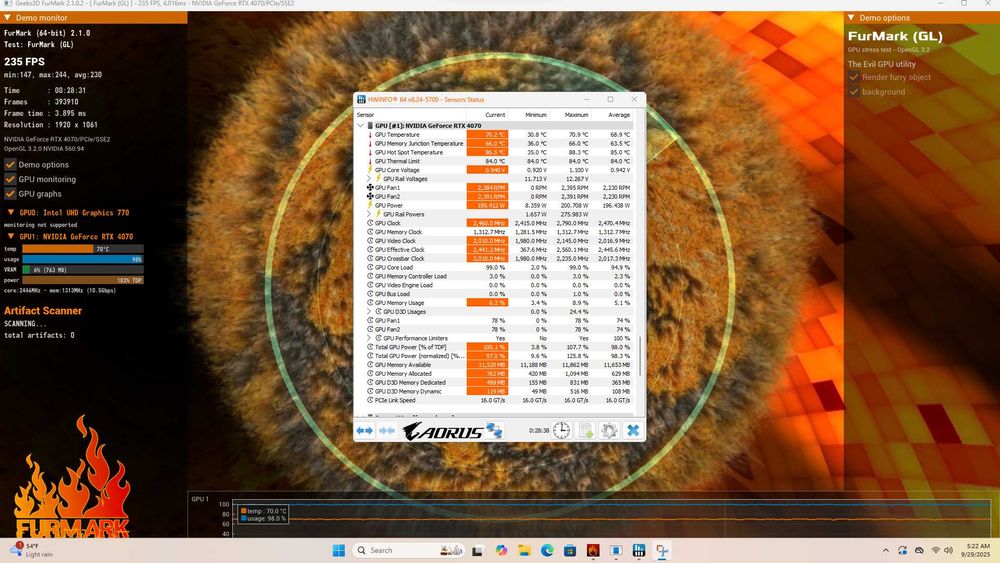Expand GPU Rail Powers

(x=369, y=214)
